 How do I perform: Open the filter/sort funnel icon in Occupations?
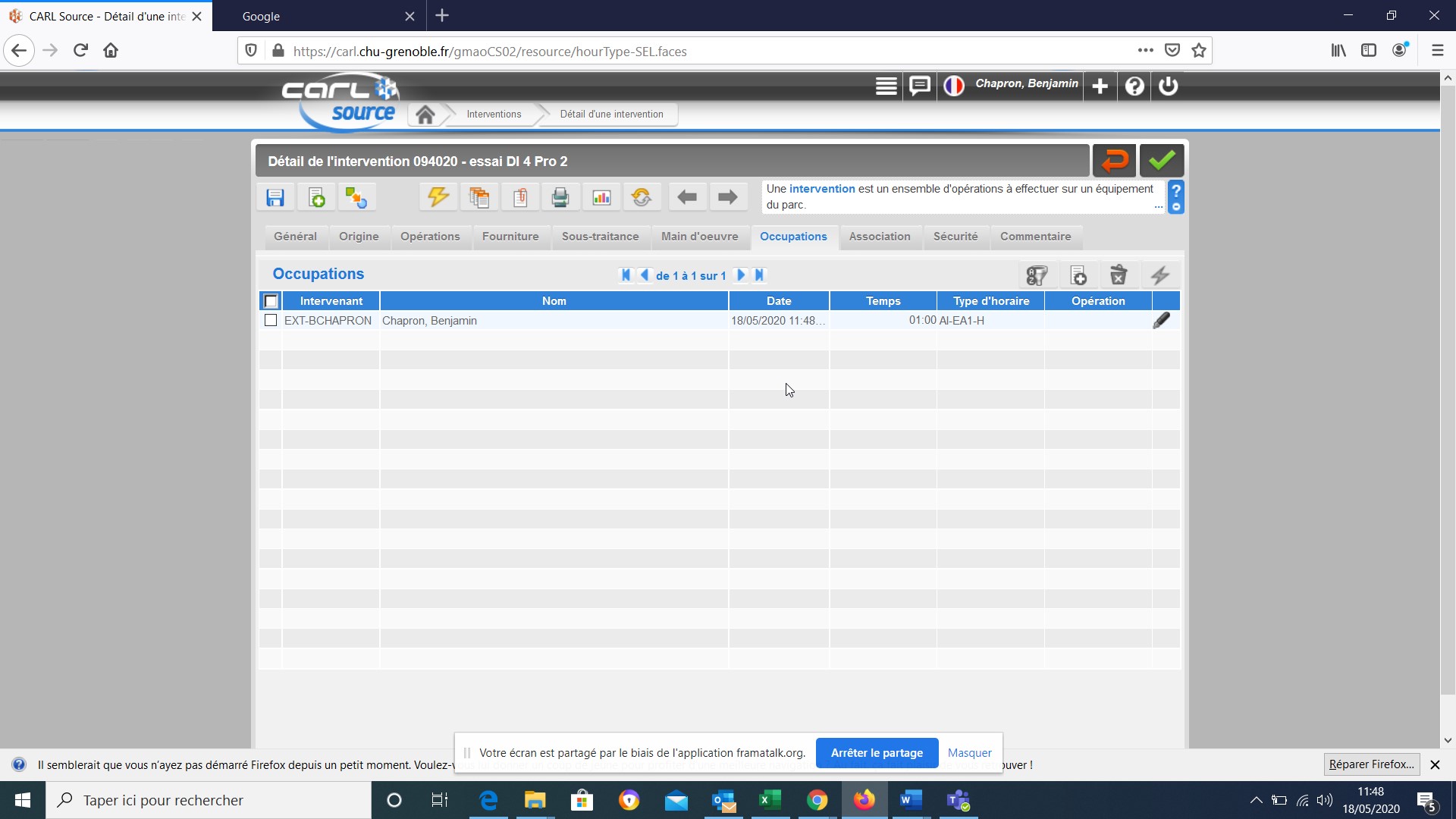(1037, 275)
